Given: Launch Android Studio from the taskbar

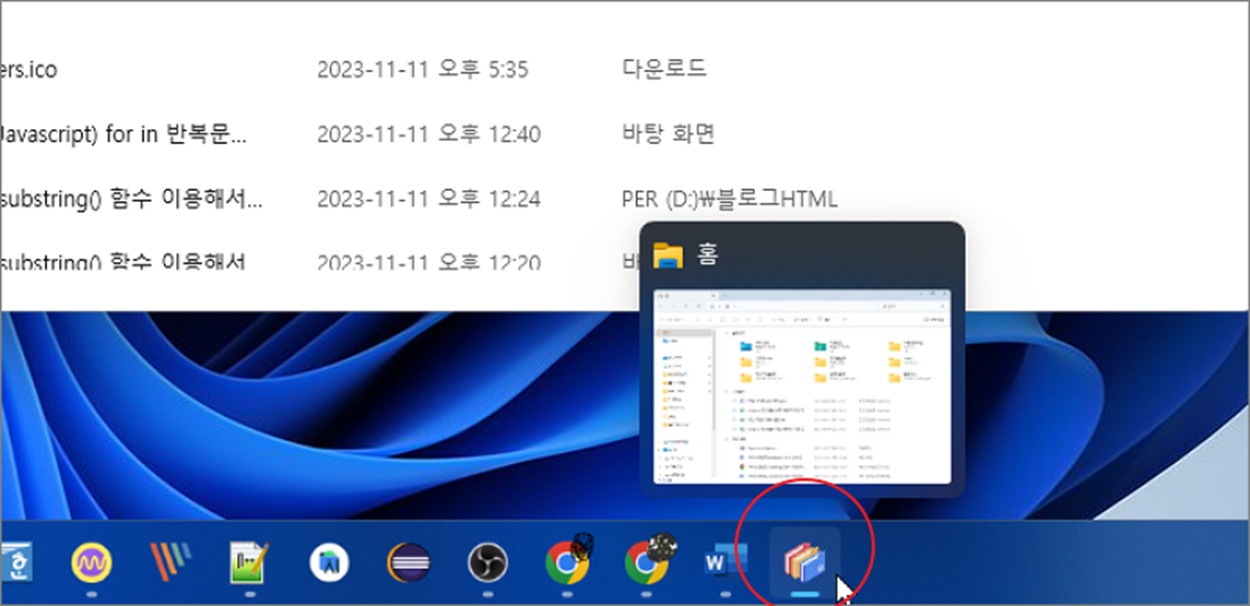Looking at the screenshot, I should coord(329,563).
